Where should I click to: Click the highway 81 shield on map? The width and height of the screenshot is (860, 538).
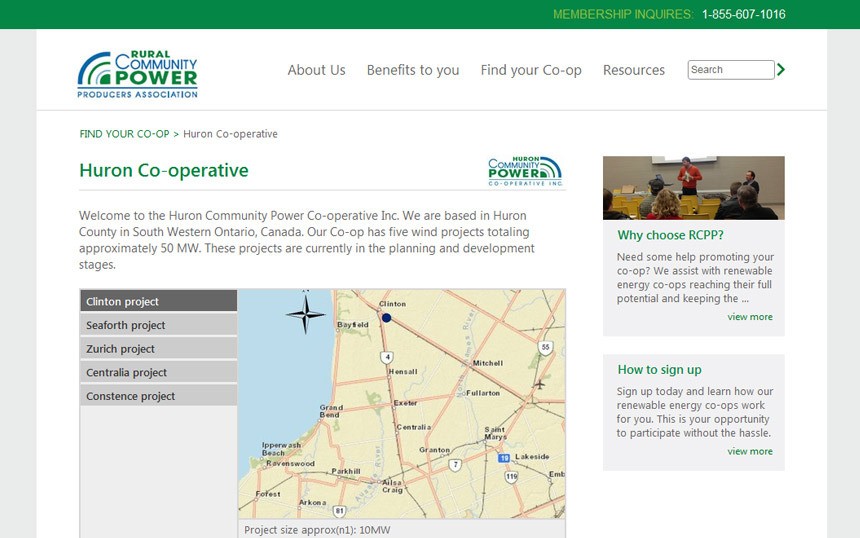tap(340, 511)
